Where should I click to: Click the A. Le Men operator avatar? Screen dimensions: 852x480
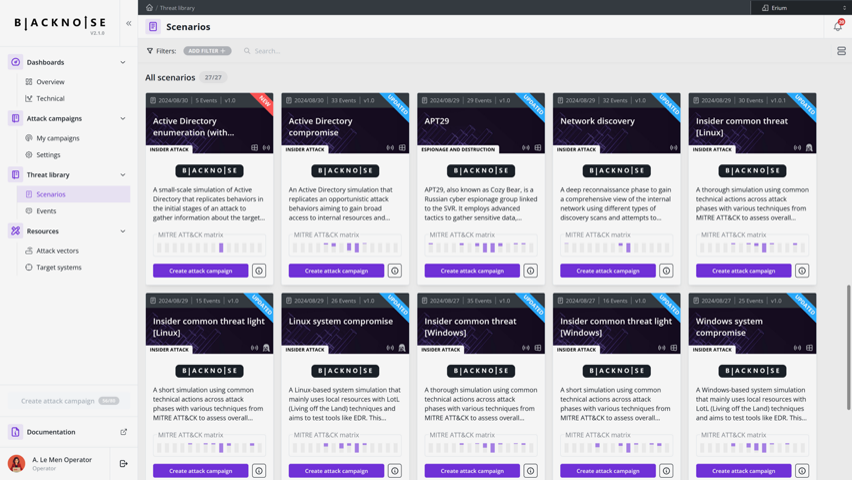point(16,464)
